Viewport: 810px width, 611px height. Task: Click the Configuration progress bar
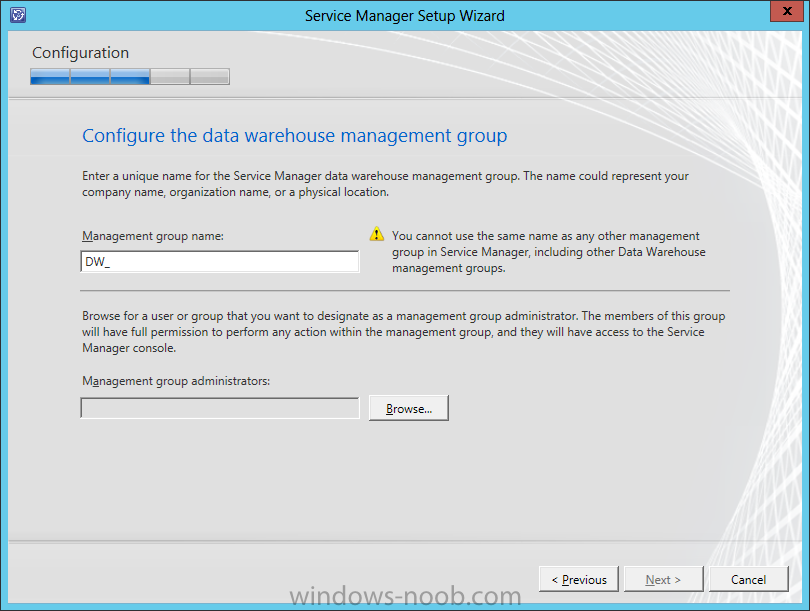coord(130,76)
